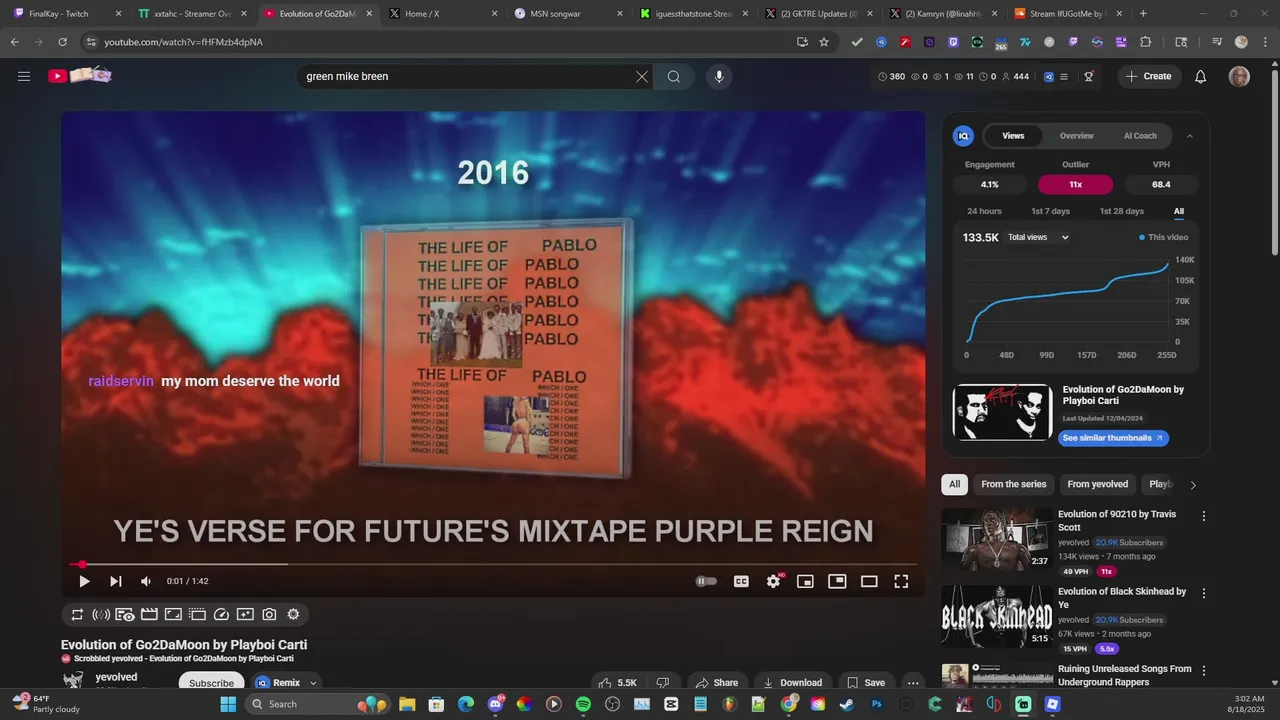Screen dimensions: 1280x720
Task: Select the Views tab in vidIQ panel
Action: tap(1013, 136)
